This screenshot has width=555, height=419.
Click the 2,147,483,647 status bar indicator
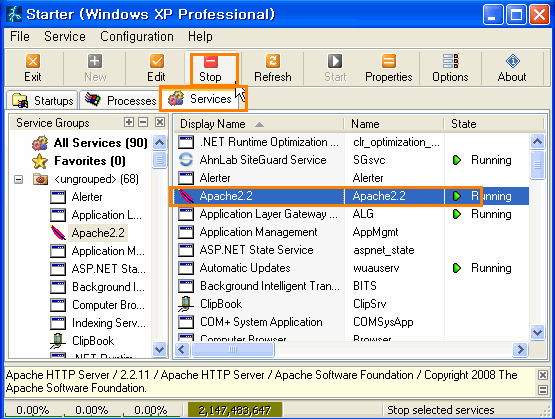click(235, 410)
